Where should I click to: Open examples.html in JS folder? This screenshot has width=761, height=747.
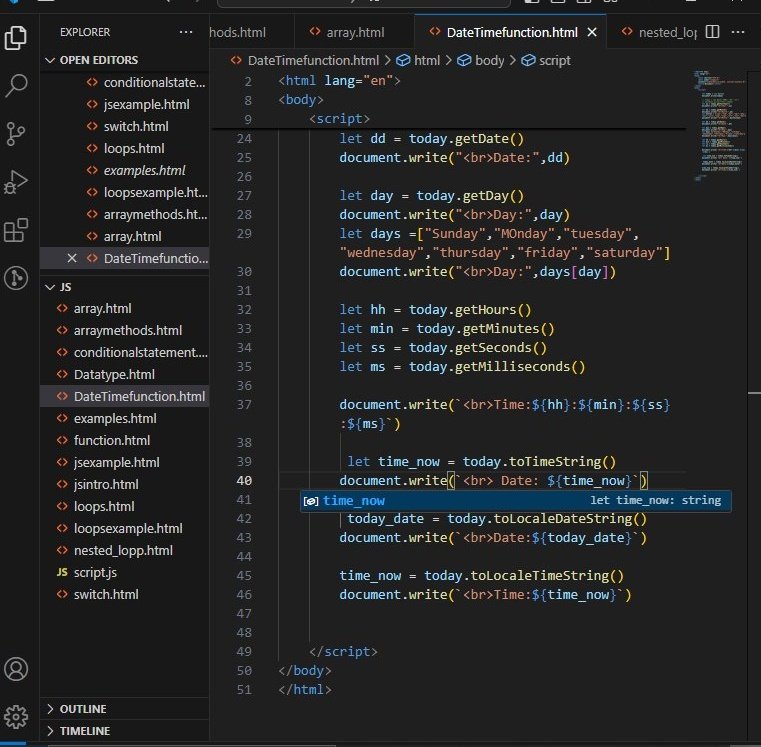click(124, 418)
